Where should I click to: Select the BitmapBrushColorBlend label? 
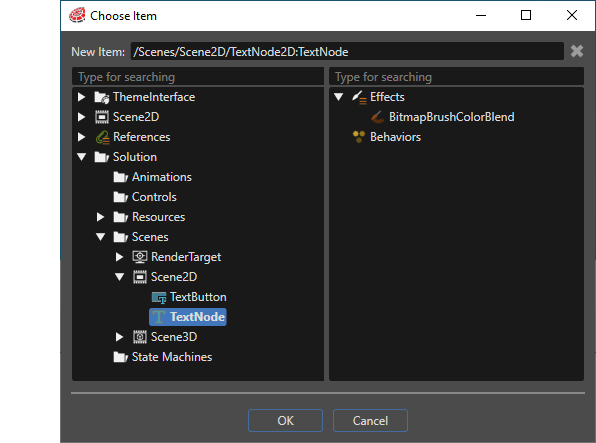point(452,117)
